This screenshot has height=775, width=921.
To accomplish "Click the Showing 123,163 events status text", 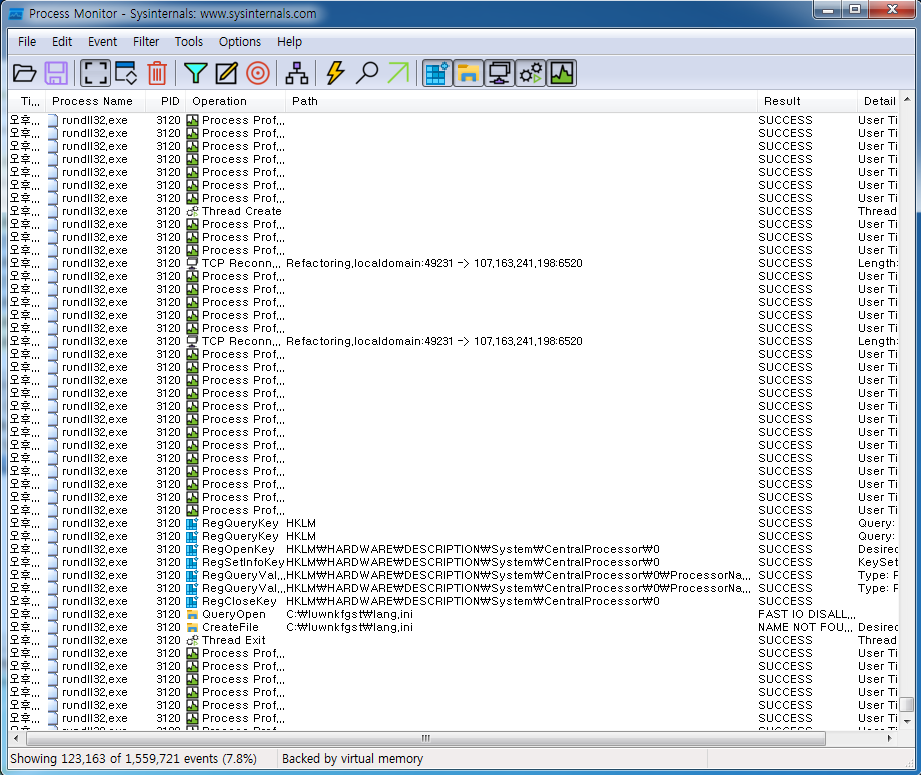I will click(x=133, y=759).
